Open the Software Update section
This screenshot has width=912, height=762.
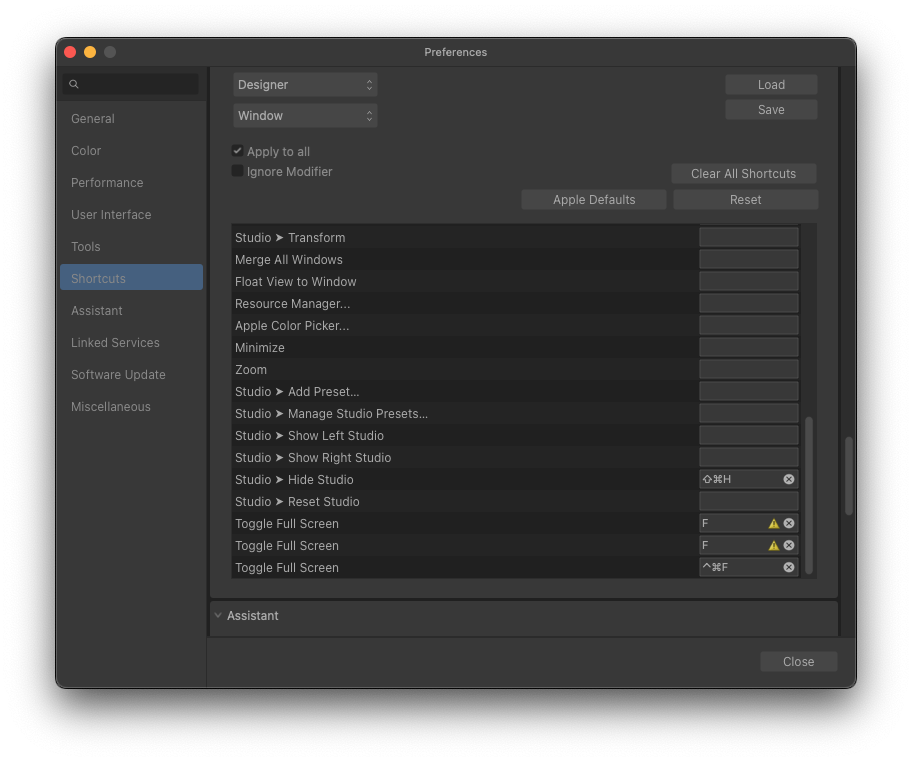(117, 374)
